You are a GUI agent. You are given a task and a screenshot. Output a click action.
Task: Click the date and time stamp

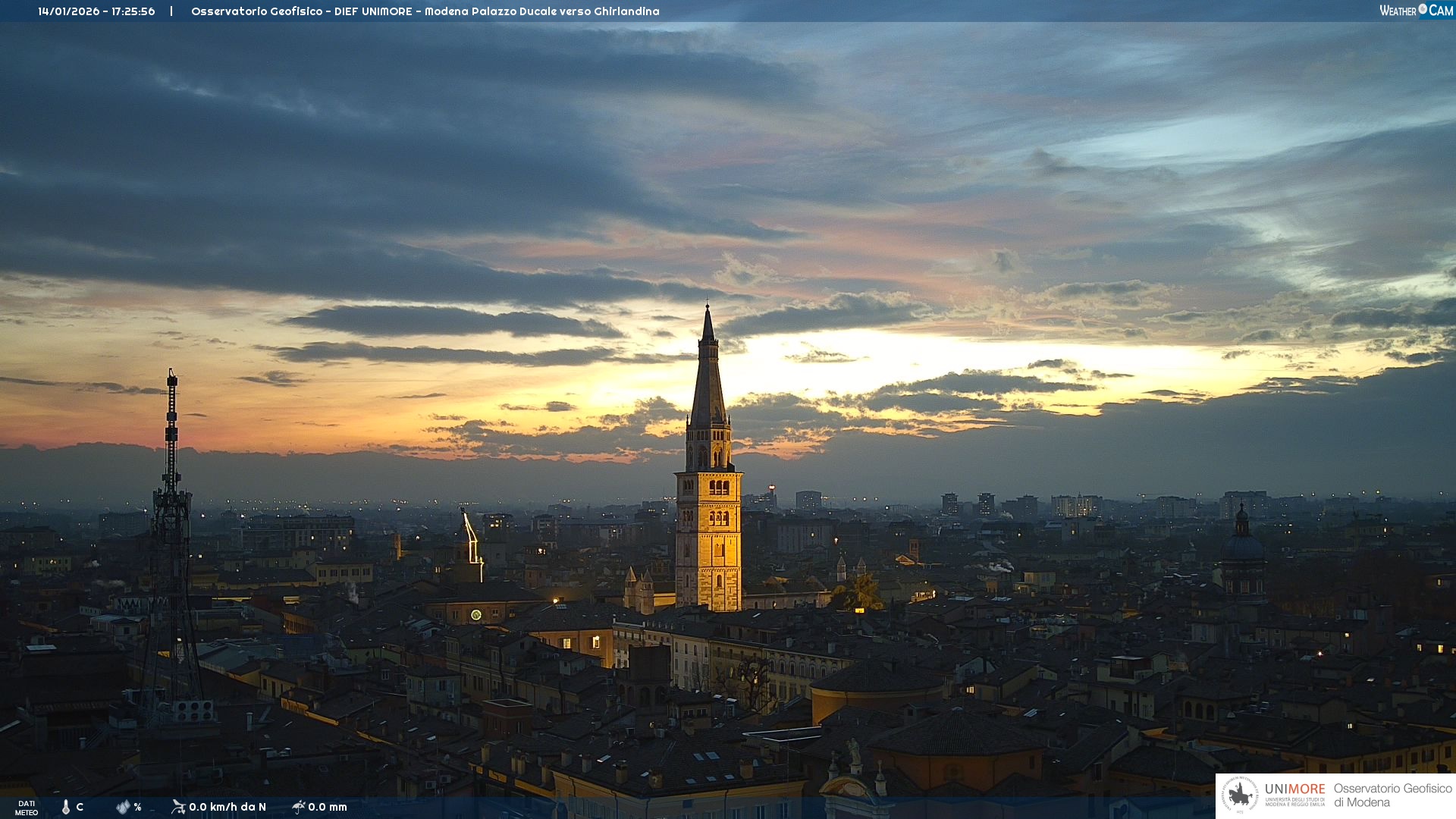tap(96, 11)
